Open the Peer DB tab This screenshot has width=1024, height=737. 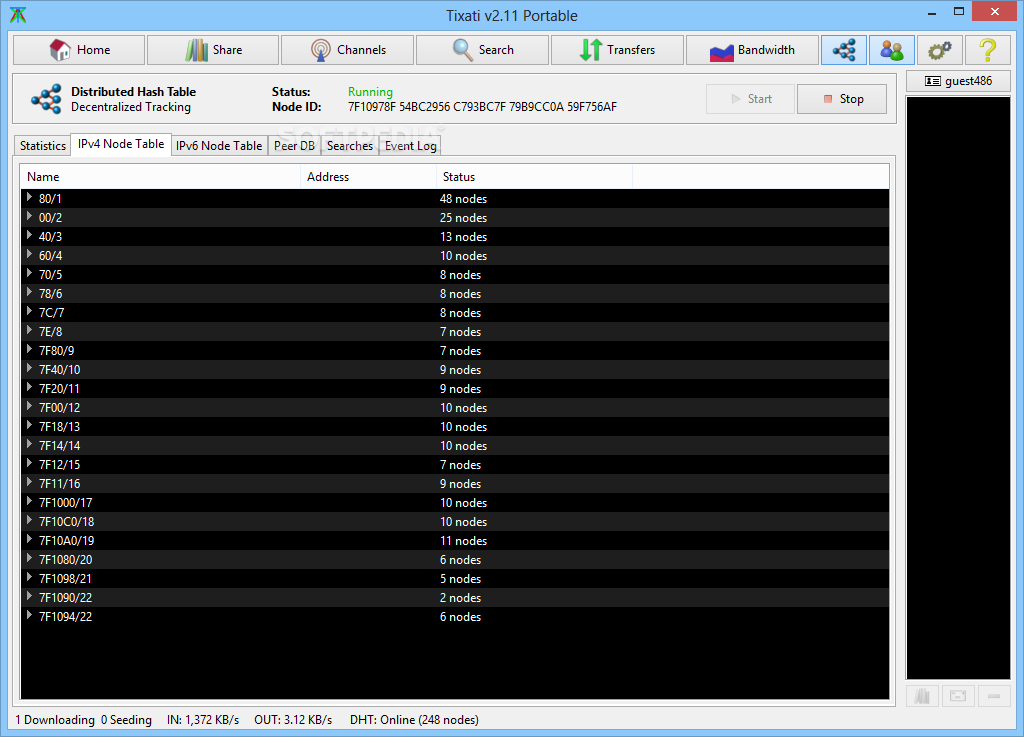click(294, 146)
